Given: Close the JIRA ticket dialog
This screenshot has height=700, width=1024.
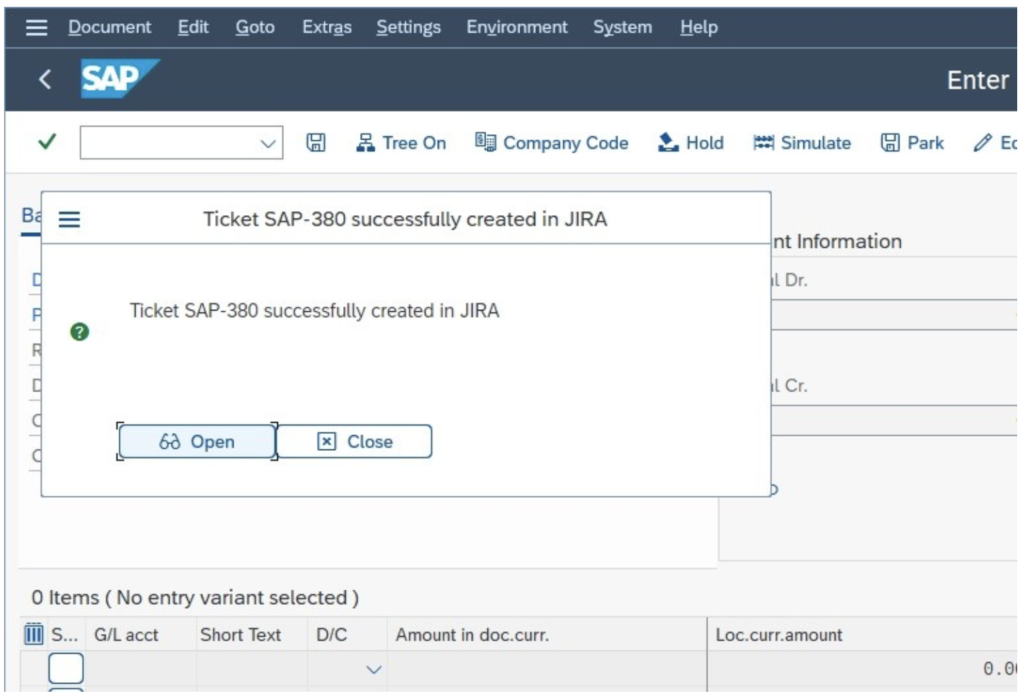Looking at the screenshot, I should pos(355,442).
